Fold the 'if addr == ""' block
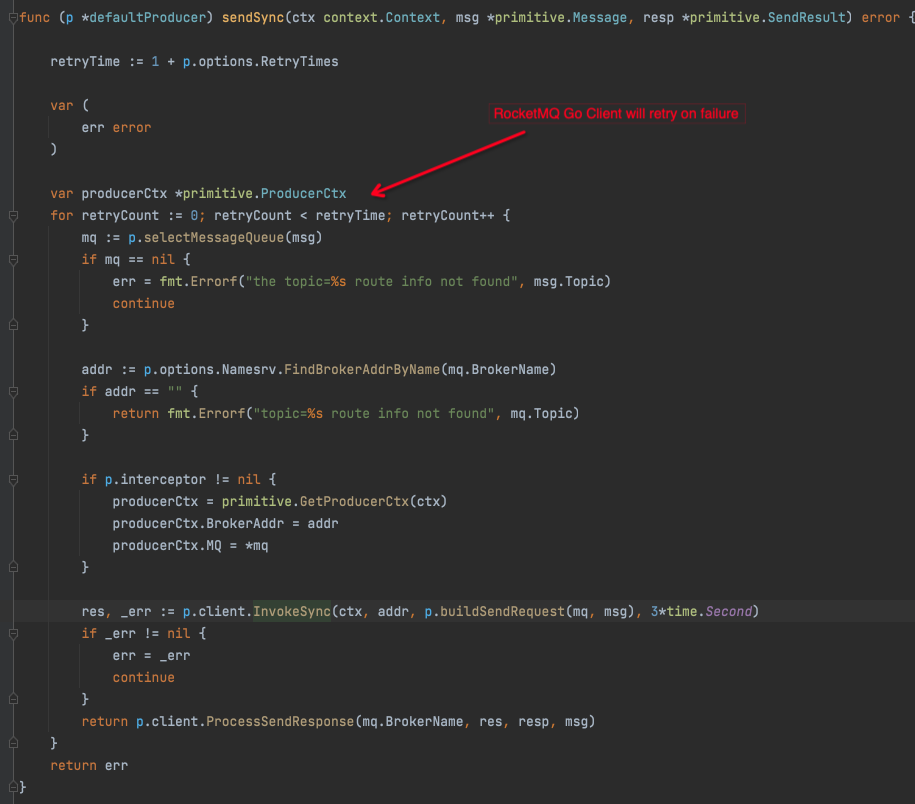The image size is (915, 804). click(x=13, y=391)
